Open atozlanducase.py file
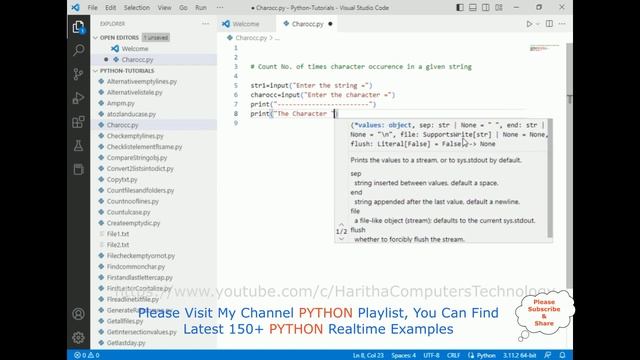The image size is (640, 360). pos(131,114)
